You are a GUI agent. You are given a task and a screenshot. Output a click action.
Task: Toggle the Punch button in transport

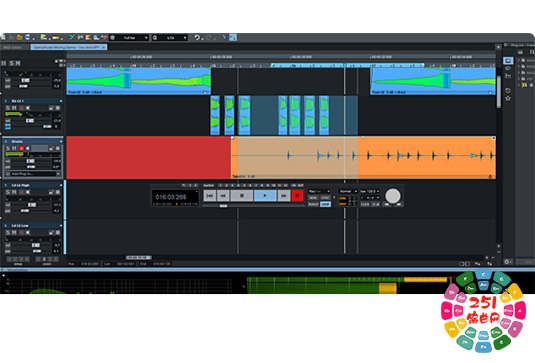(313, 204)
